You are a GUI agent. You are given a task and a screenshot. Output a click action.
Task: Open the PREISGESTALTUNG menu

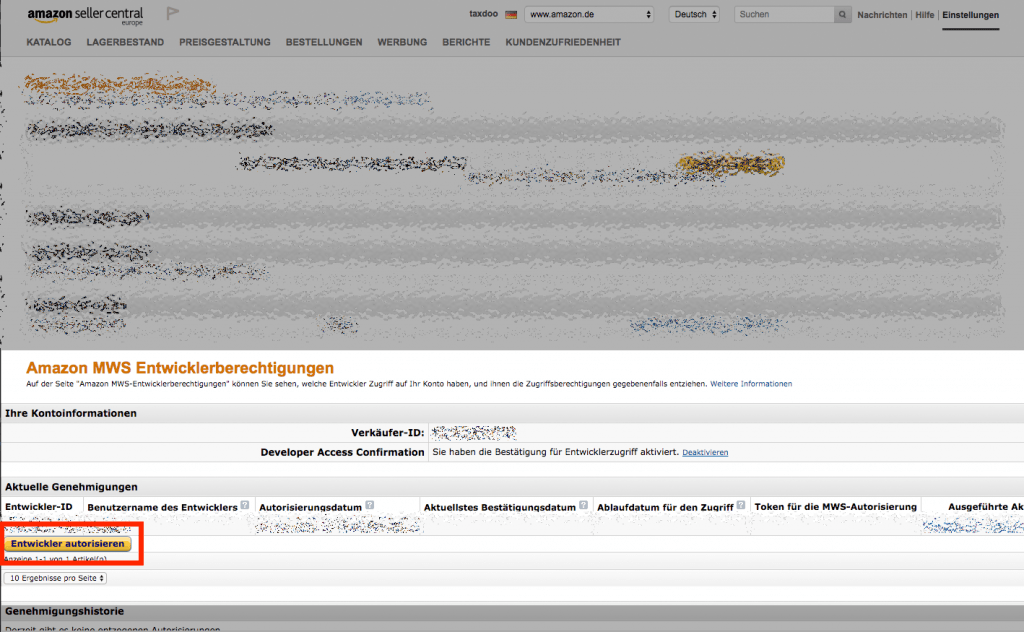(x=225, y=42)
